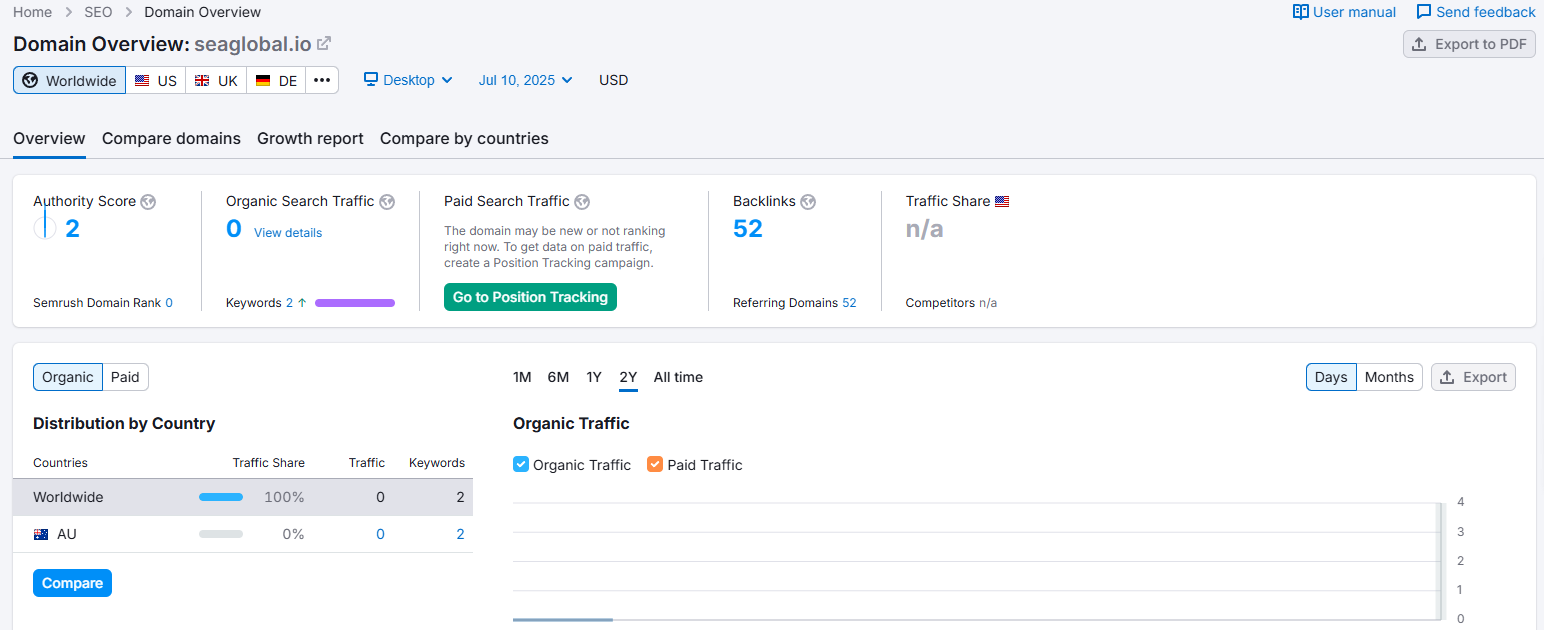Click the chart Export button

point(1473,377)
